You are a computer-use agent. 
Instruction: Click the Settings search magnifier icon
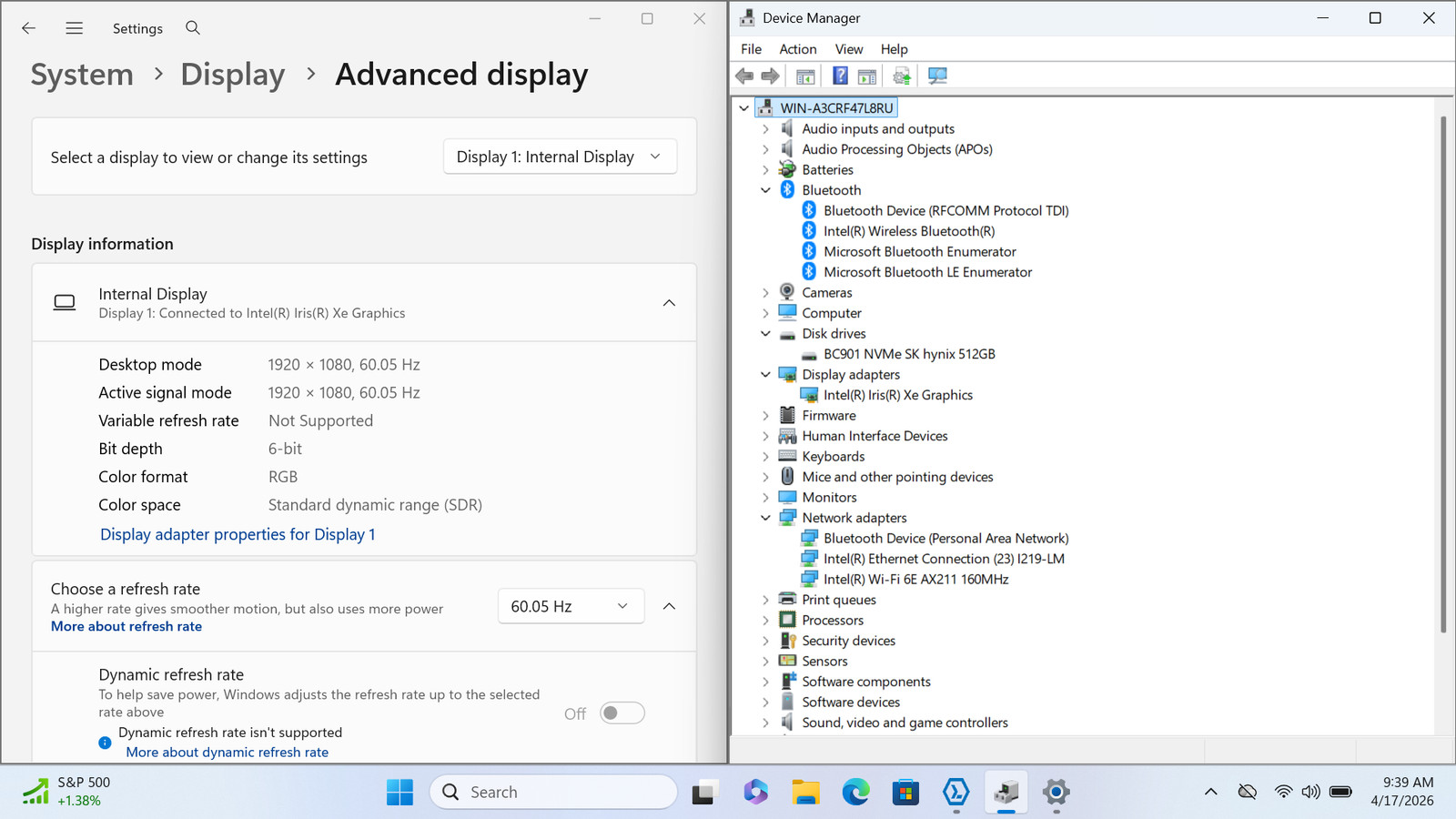pos(193,28)
